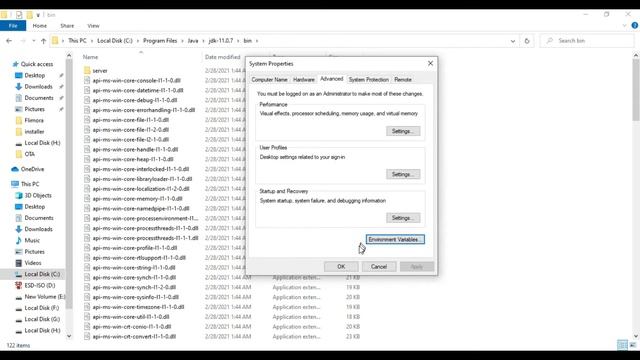Cancel the System Properties dialog
Viewport: 640px width, 360px height.
[379, 267]
